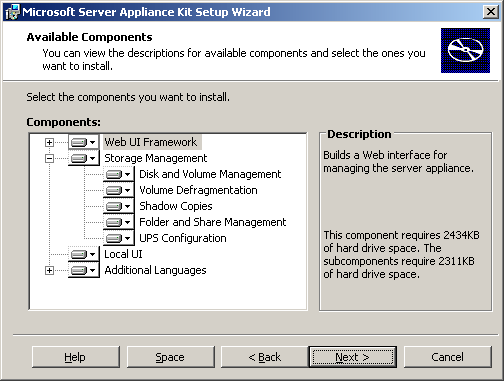This screenshot has width=504, height=381.
Task: Open drive icon dropdown for Additional Languages
Action: (x=84, y=270)
